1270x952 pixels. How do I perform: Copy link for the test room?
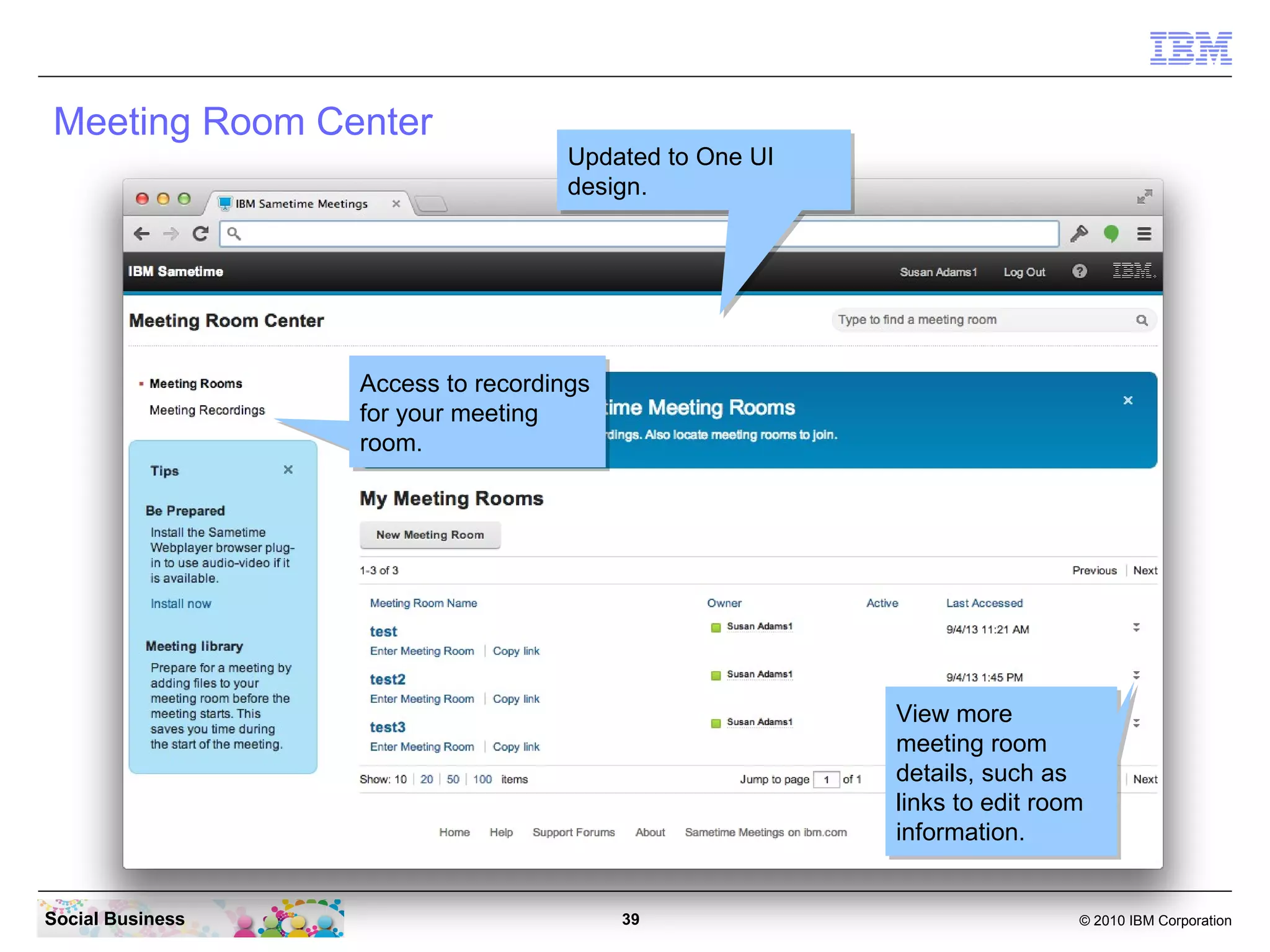[x=516, y=651]
